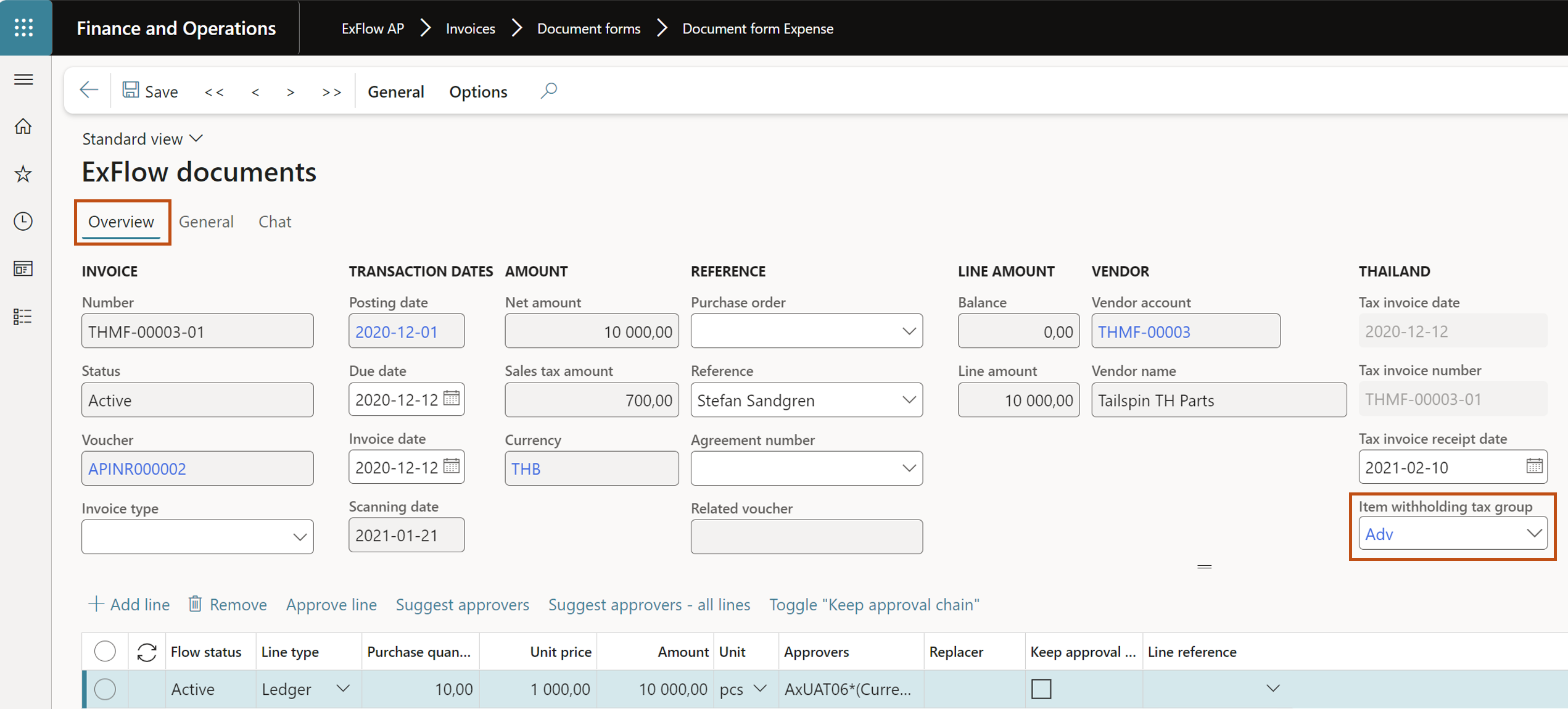Image resolution: width=1568 pixels, height=709 pixels.
Task: Expand Unit pcs dropdown
Action: 760,689
